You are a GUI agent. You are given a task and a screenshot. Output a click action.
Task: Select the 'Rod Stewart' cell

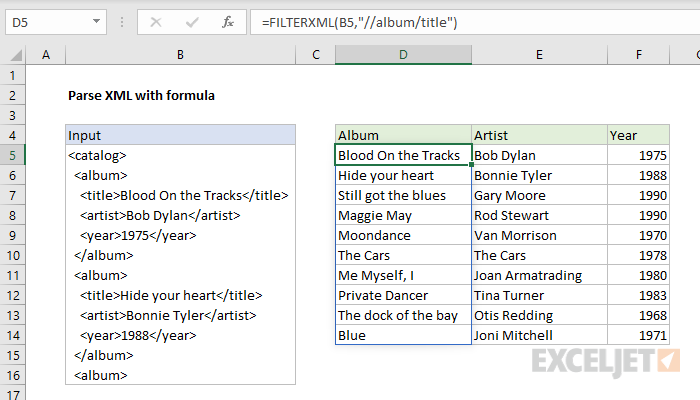pos(539,215)
